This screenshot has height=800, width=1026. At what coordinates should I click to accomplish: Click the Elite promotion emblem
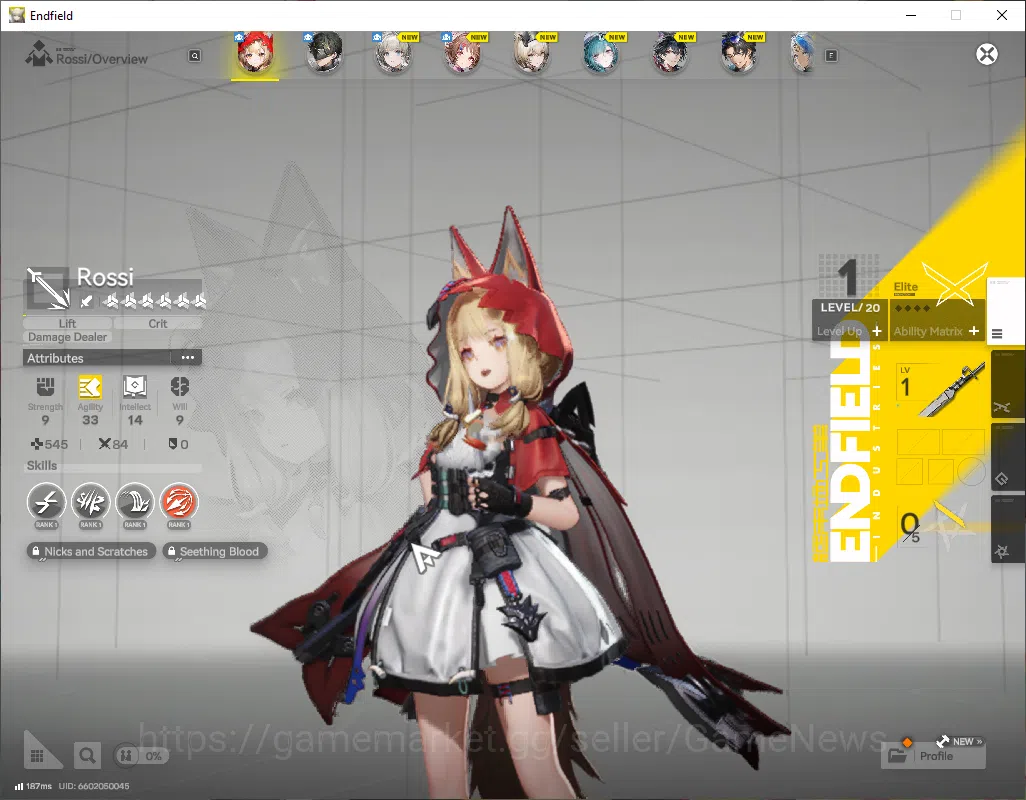coord(954,284)
